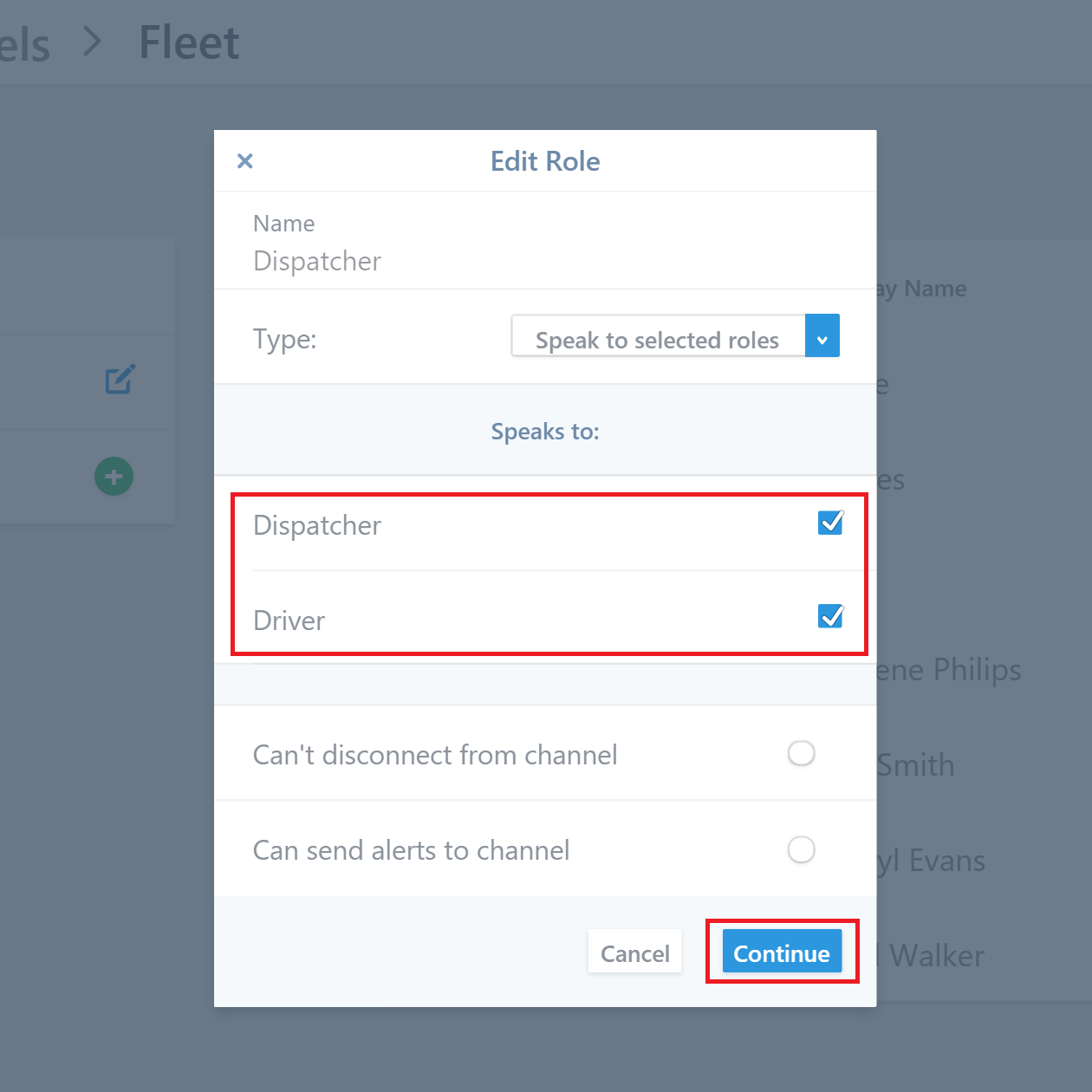Open the Speak to selected roles dropdown
The image size is (1092, 1092).
click(x=675, y=336)
